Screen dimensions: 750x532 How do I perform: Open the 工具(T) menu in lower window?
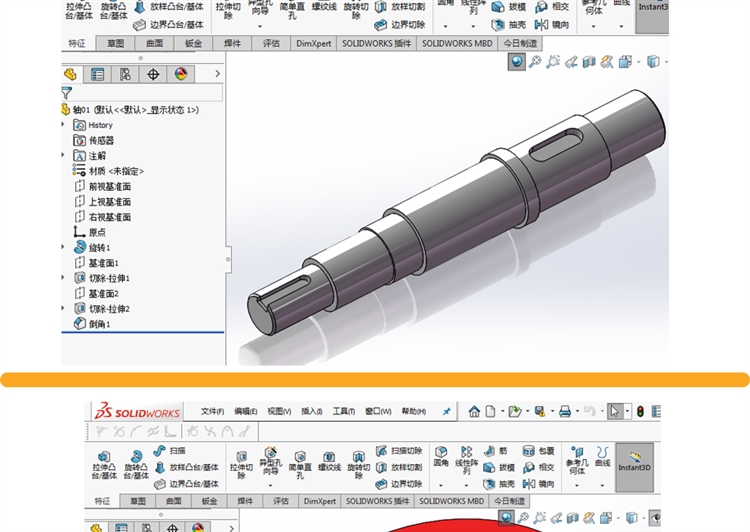pyautogui.click(x=344, y=411)
